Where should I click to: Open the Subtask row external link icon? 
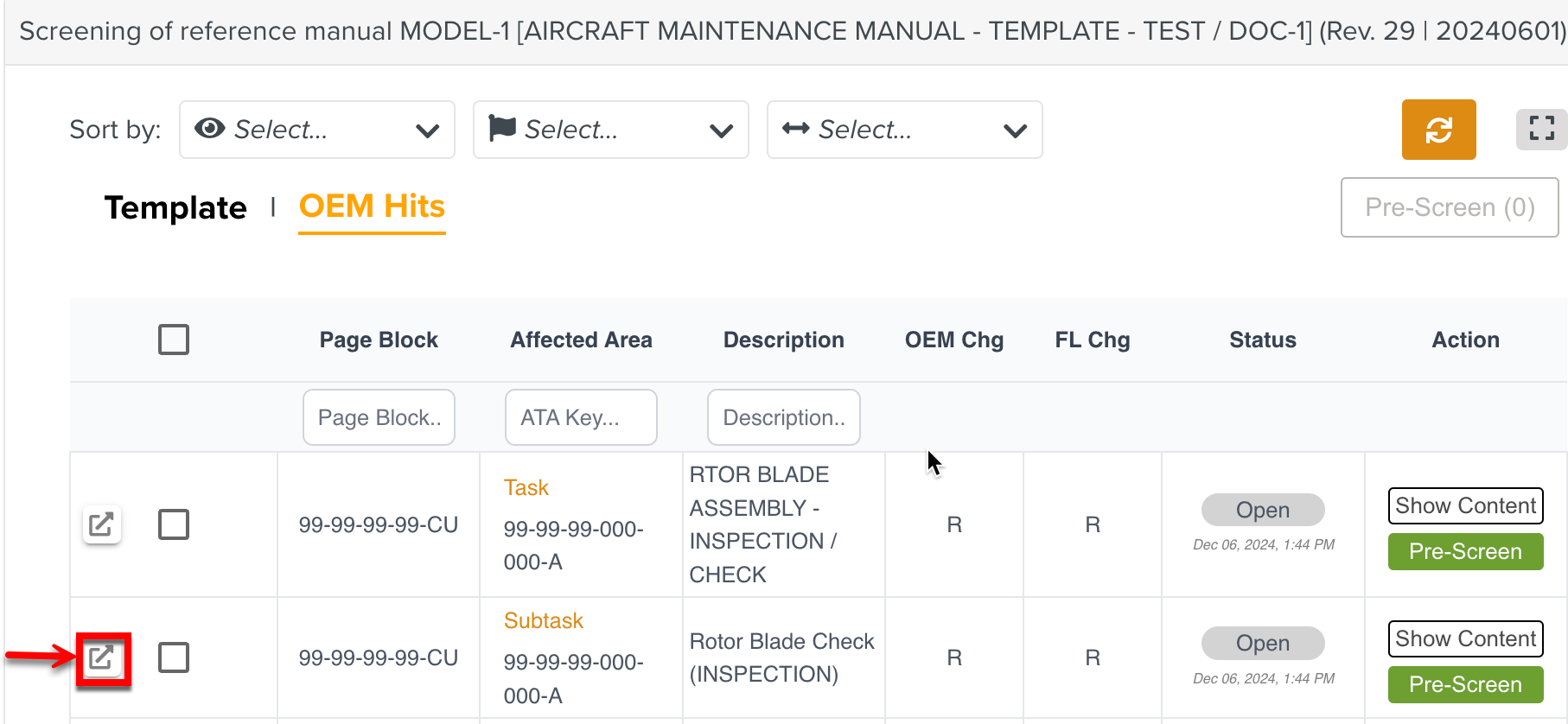coord(102,658)
